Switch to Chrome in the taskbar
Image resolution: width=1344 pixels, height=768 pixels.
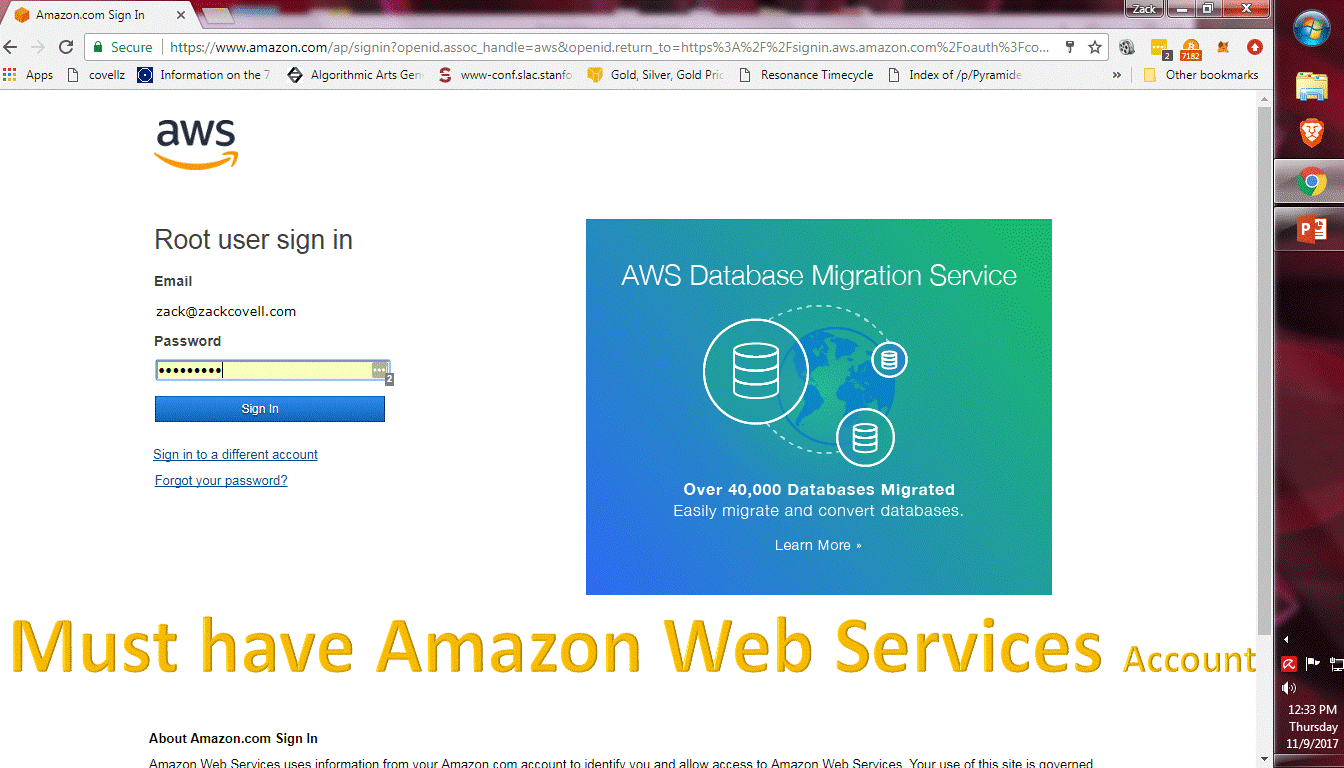tap(1311, 183)
